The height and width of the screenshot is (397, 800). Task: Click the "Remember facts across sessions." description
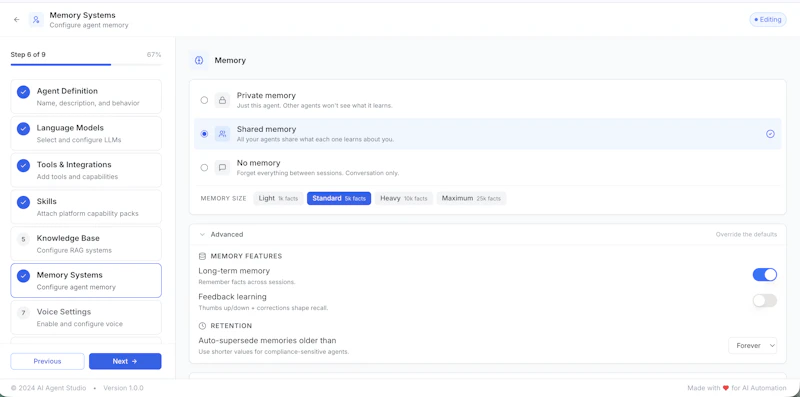[247, 282]
